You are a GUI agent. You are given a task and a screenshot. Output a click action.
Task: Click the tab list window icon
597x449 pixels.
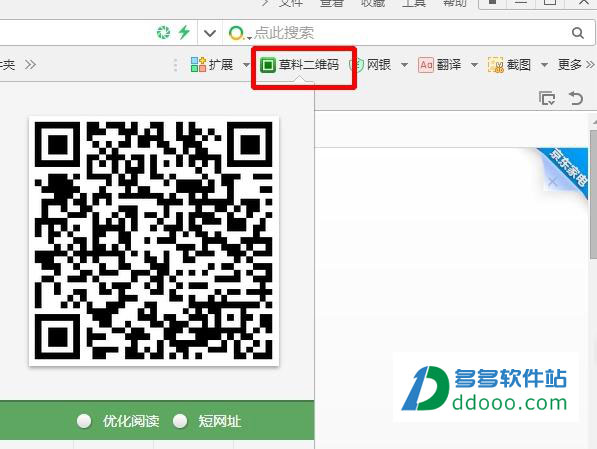tap(547, 98)
